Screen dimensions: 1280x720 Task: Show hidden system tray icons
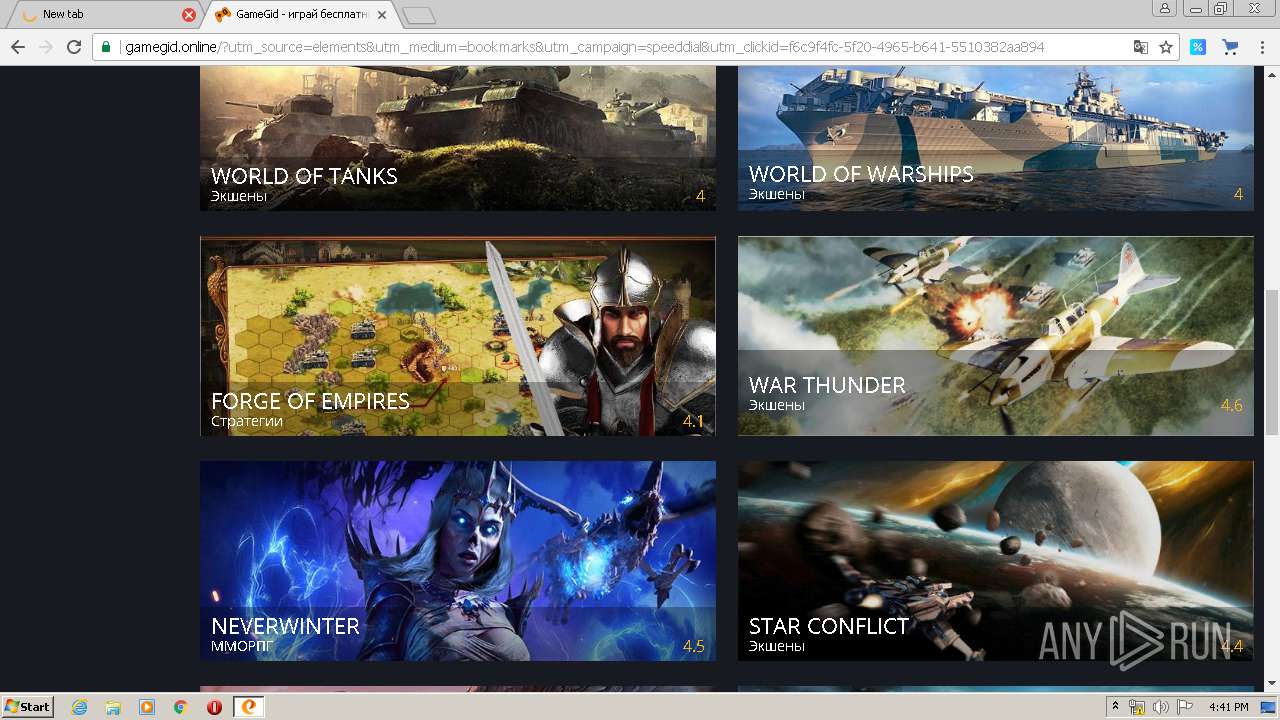coord(1115,707)
